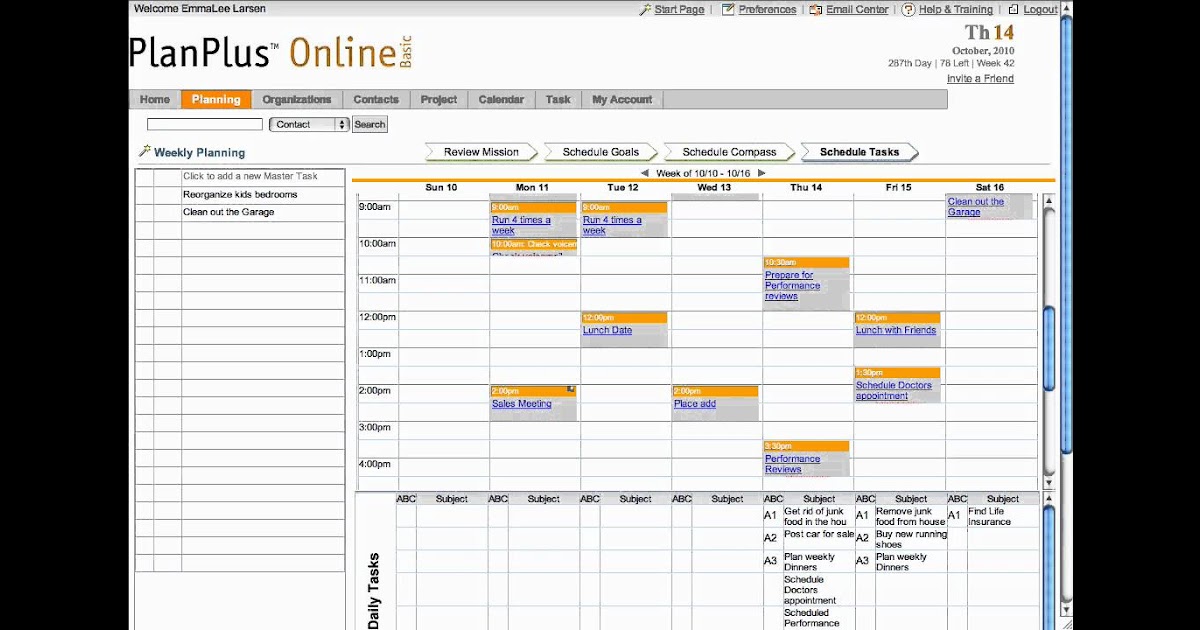Open the Lunch Date event

coord(607,330)
